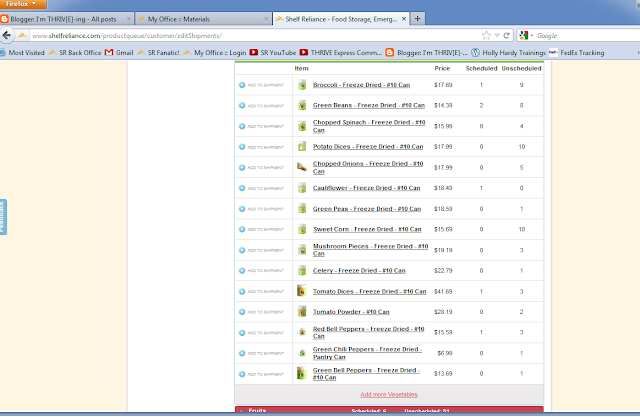The height and width of the screenshot is (417, 640).
Task: Add Green Peas to shipment
Action: [261, 209]
